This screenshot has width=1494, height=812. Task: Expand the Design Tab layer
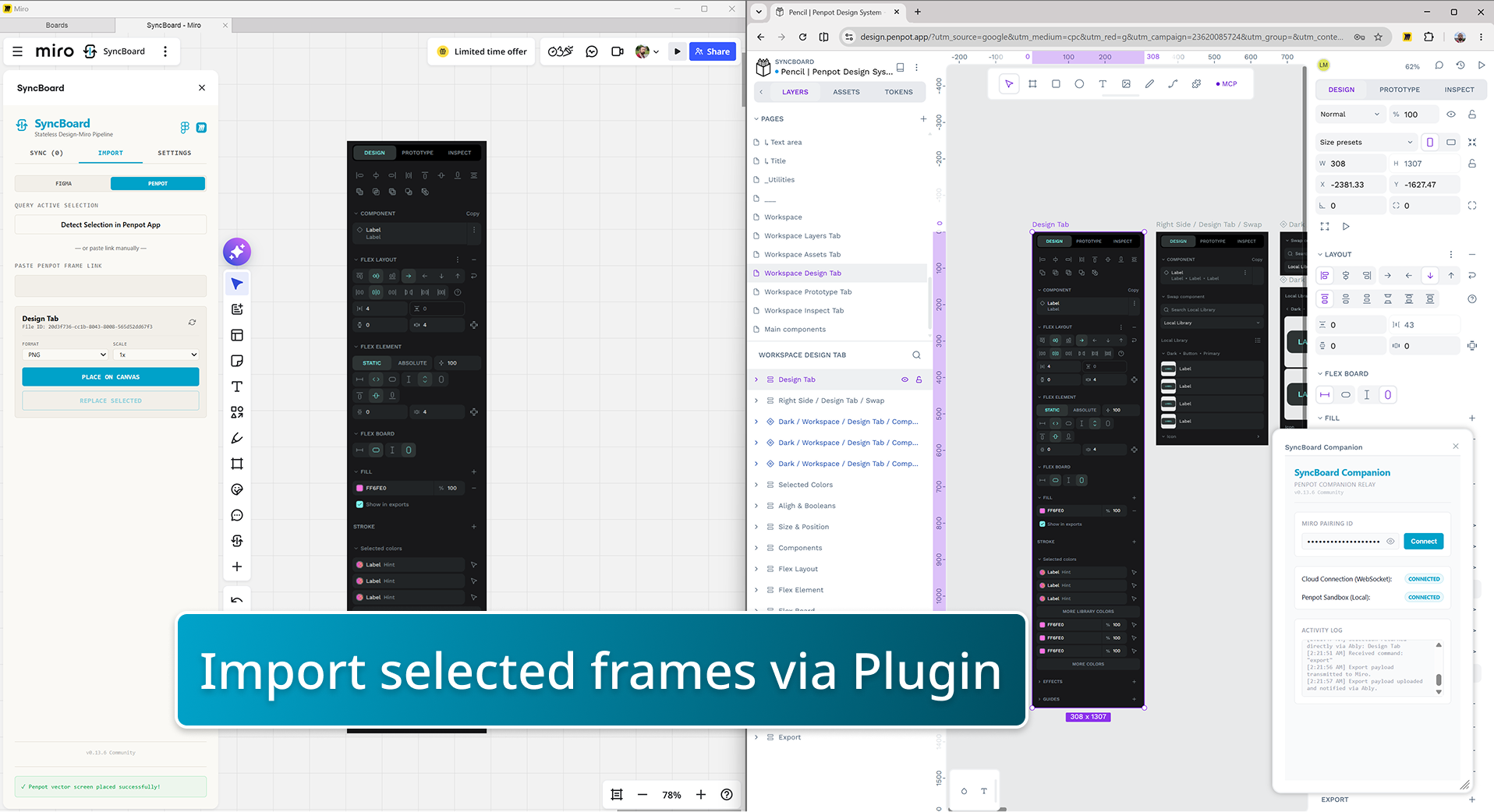(756, 380)
